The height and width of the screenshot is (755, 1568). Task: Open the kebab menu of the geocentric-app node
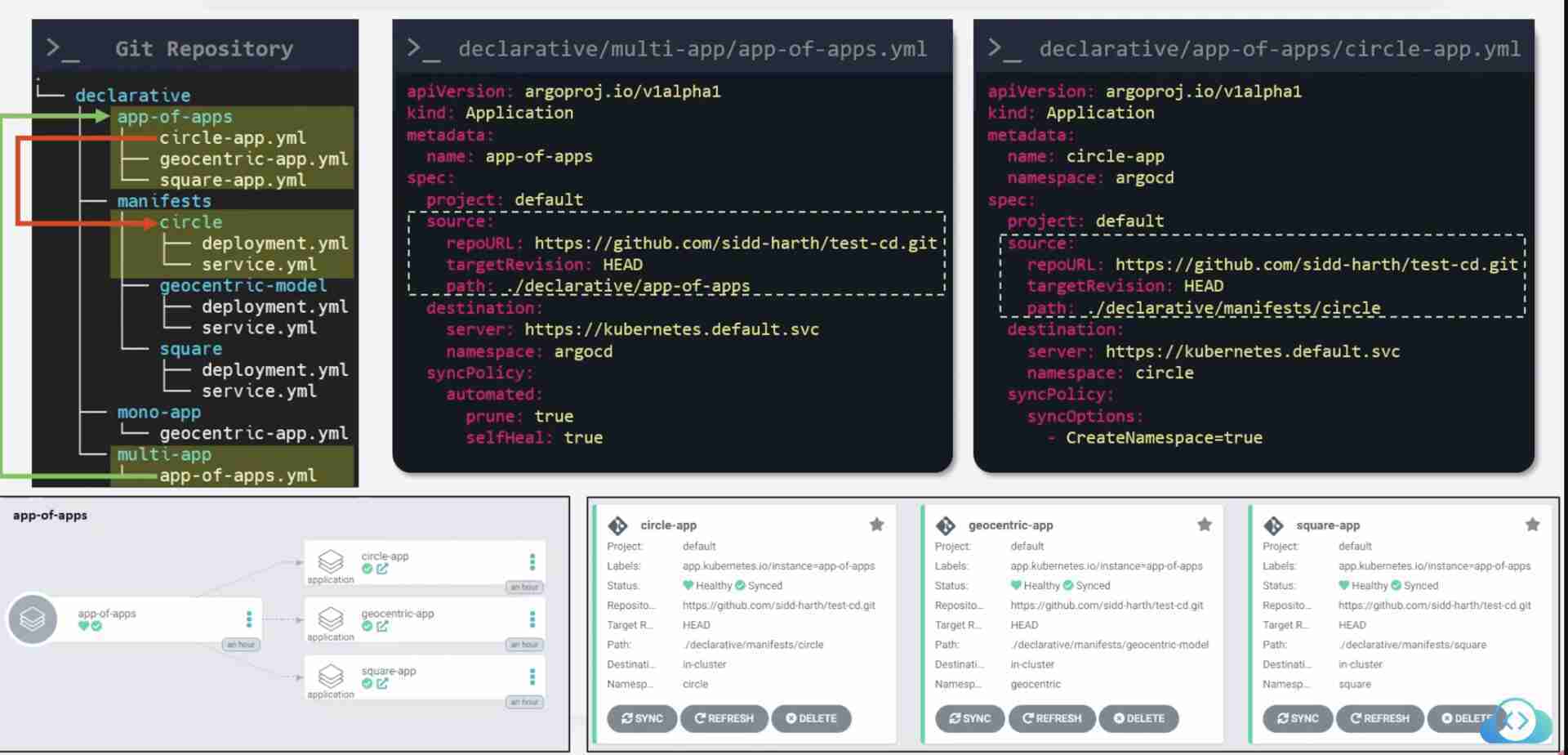pyautogui.click(x=532, y=619)
